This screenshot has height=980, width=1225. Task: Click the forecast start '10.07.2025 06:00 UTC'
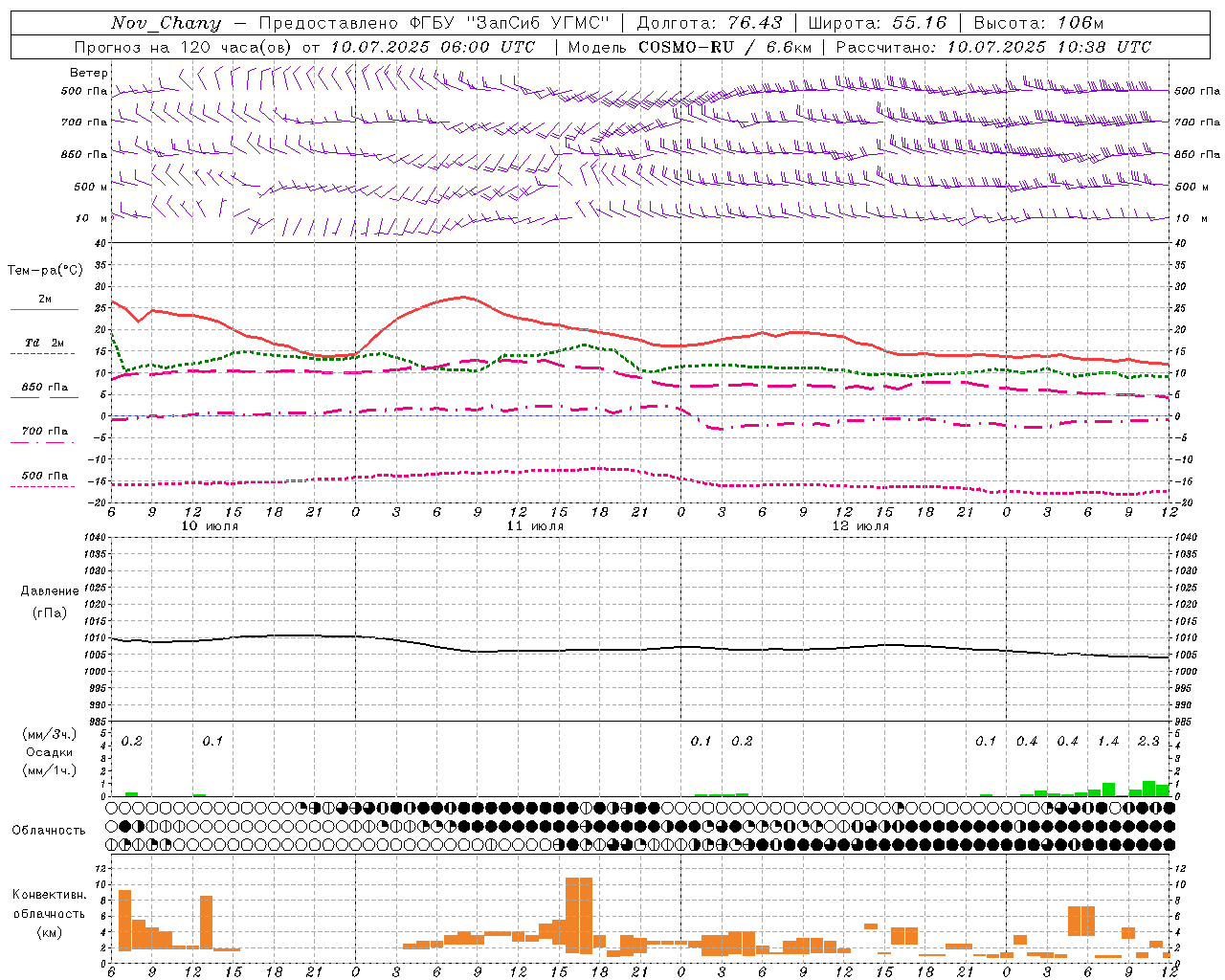(x=433, y=47)
